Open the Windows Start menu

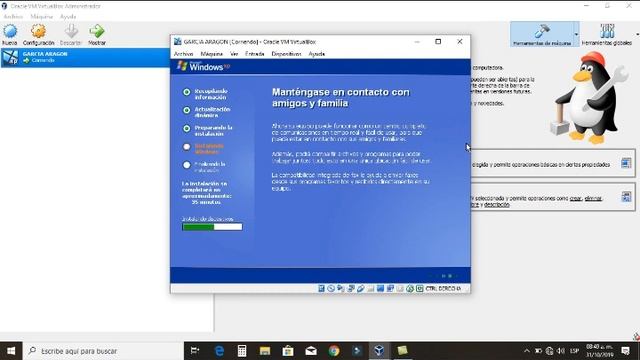(11, 351)
